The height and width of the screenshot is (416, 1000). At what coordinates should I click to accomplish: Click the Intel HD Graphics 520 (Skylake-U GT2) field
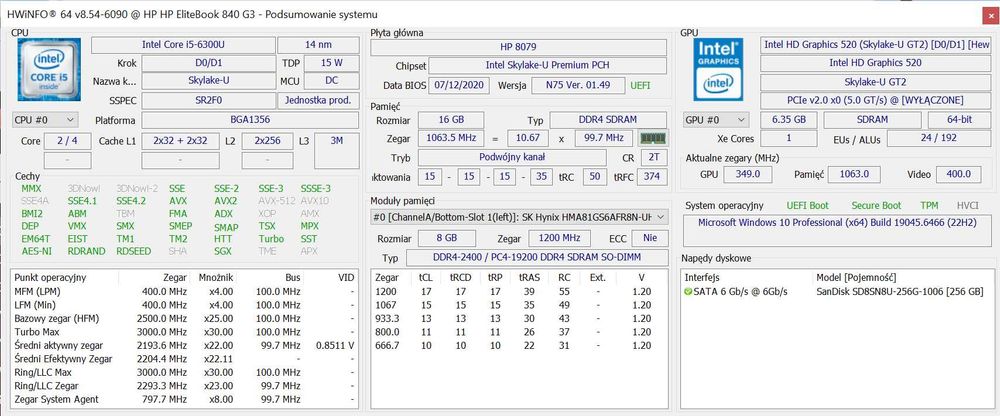pyautogui.click(x=876, y=45)
